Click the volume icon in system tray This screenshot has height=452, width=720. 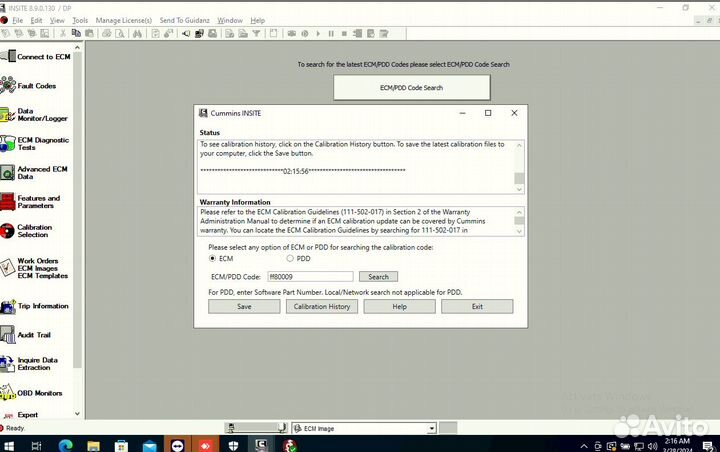click(x=652, y=446)
